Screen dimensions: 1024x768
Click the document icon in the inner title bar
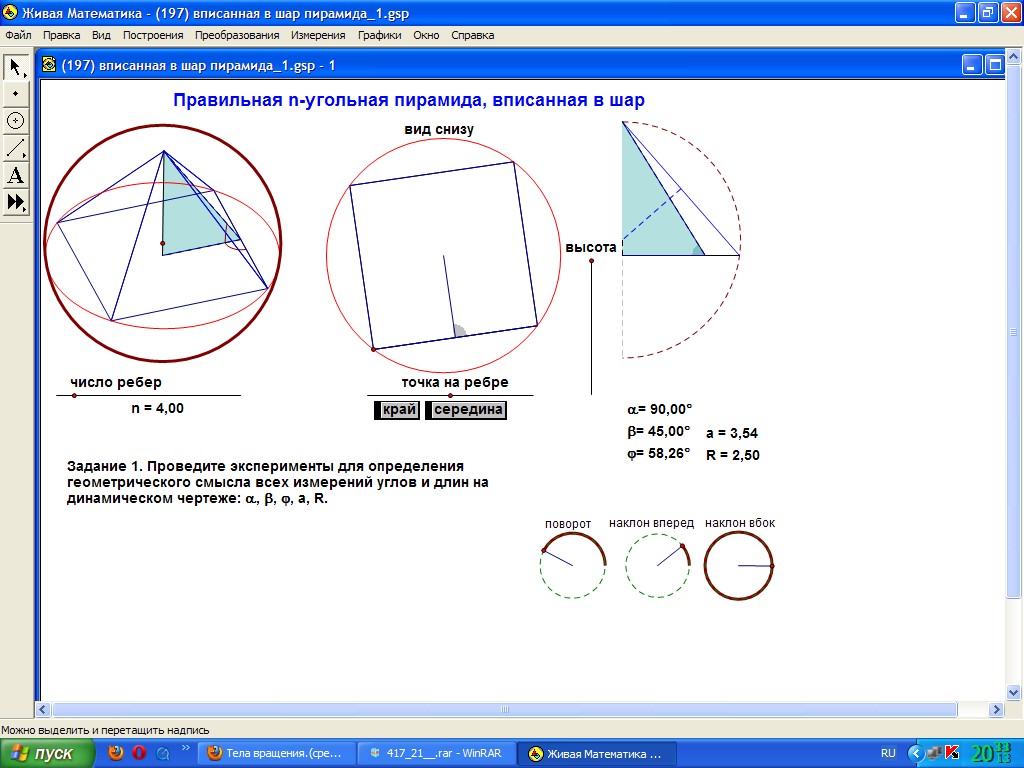[49, 65]
